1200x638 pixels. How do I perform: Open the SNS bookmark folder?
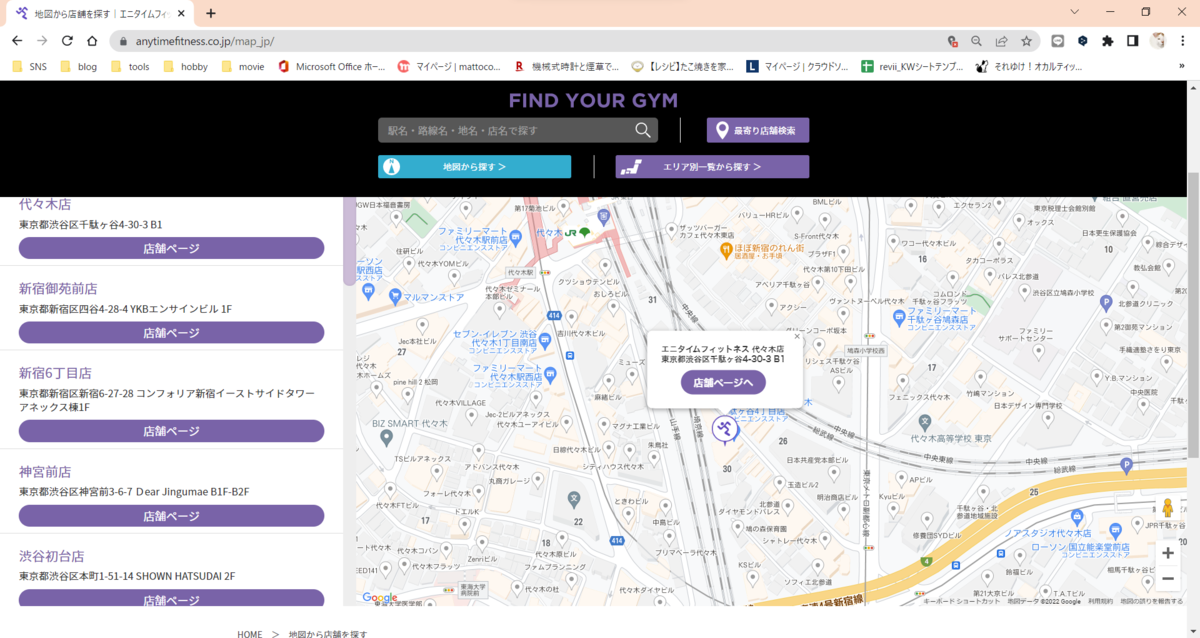(29, 67)
